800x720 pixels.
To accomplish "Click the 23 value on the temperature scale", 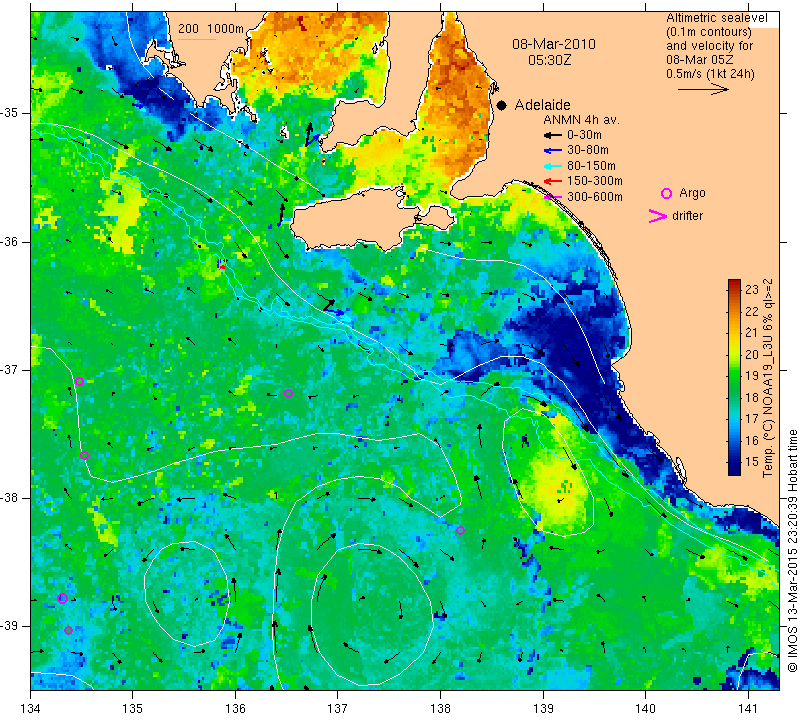I will point(752,290).
